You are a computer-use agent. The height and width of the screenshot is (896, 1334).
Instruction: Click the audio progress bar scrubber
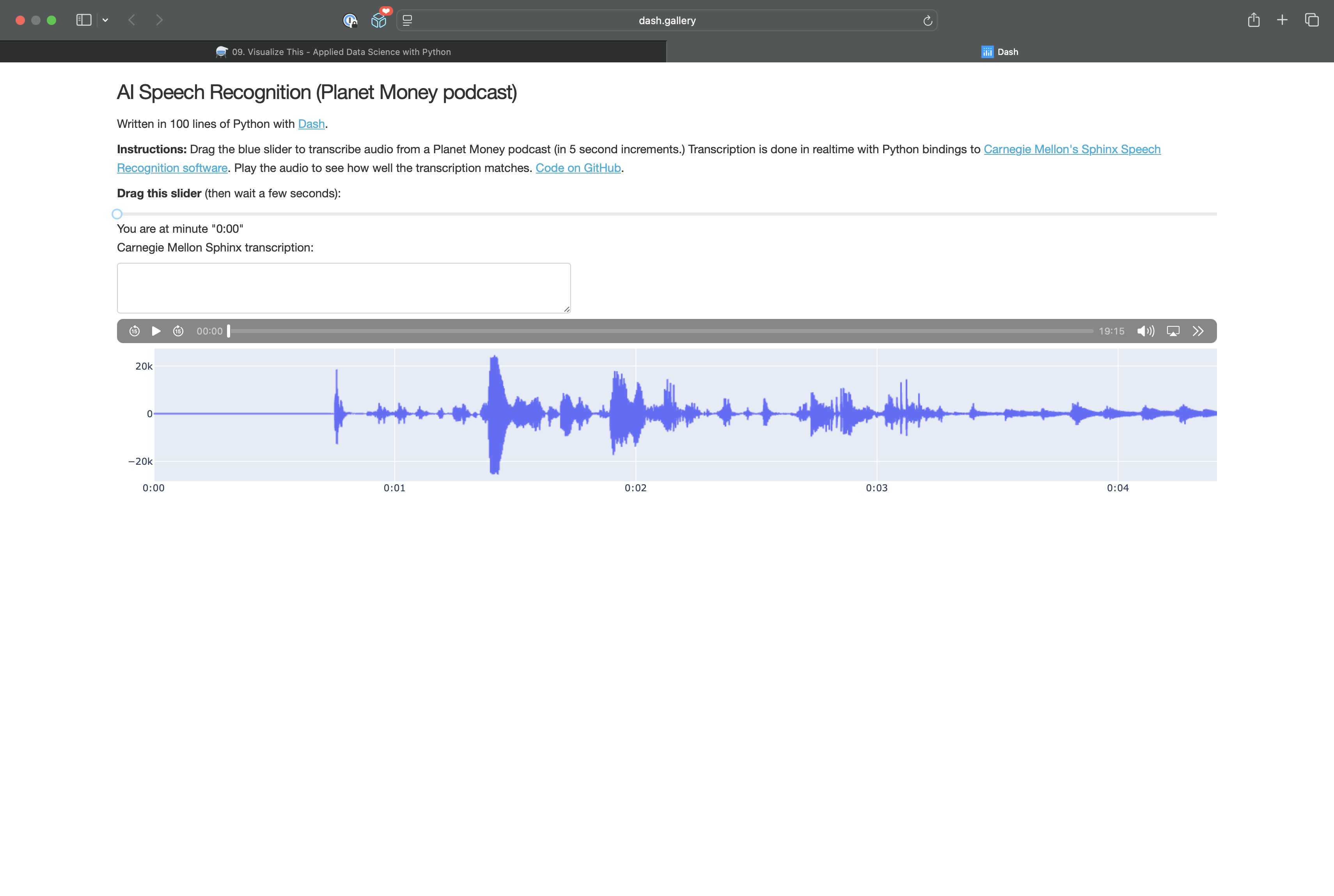(229, 331)
